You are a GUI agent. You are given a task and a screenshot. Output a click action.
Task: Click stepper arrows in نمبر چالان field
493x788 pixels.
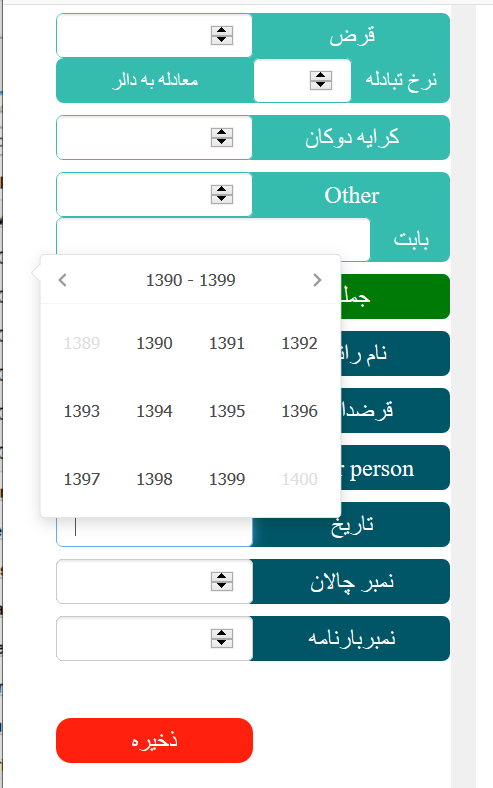[x=222, y=581]
